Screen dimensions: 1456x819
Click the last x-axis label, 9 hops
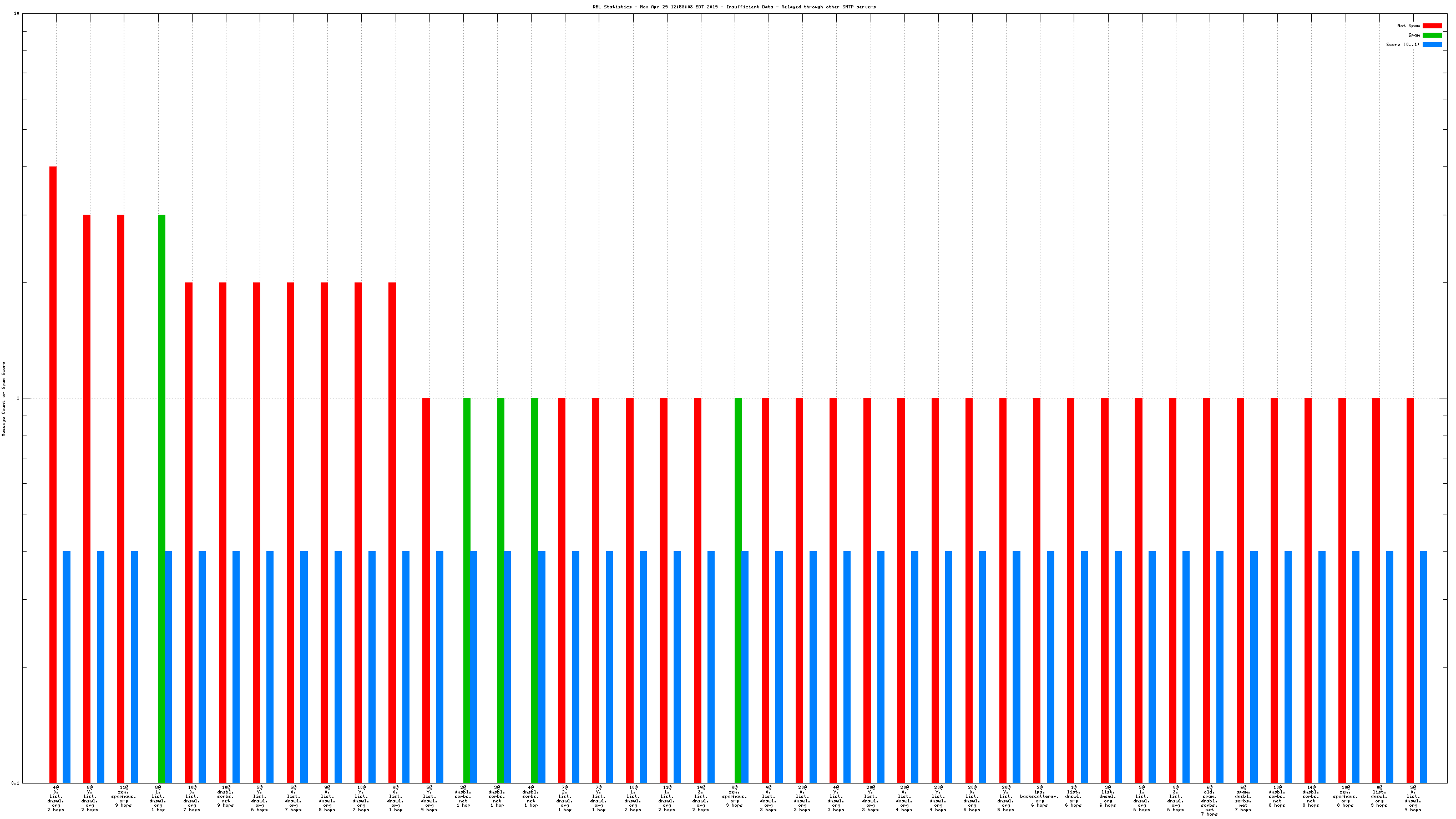coord(1413,798)
